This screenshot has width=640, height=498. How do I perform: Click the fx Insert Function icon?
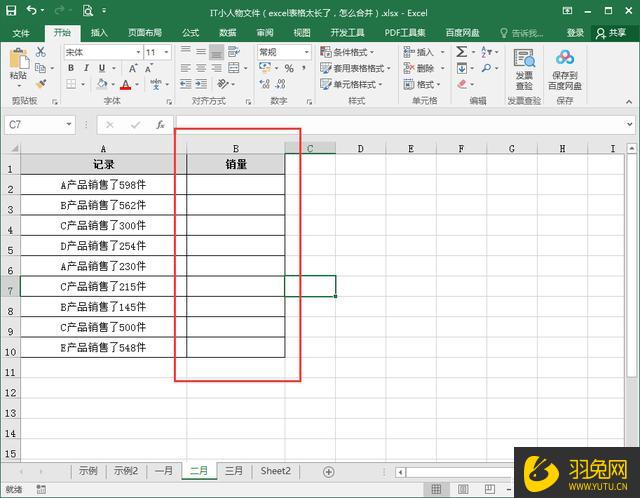pyautogui.click(x=160, y=124)
